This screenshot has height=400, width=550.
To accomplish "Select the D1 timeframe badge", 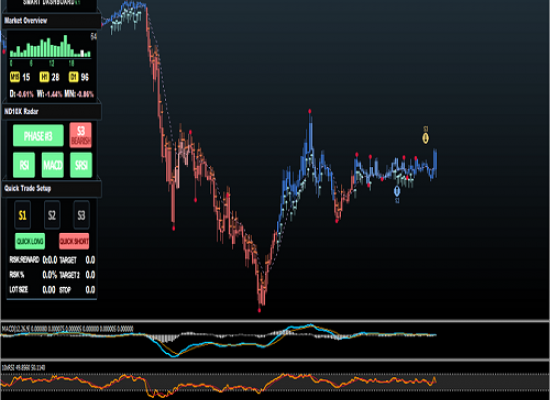I will click(x=73, y=77).
